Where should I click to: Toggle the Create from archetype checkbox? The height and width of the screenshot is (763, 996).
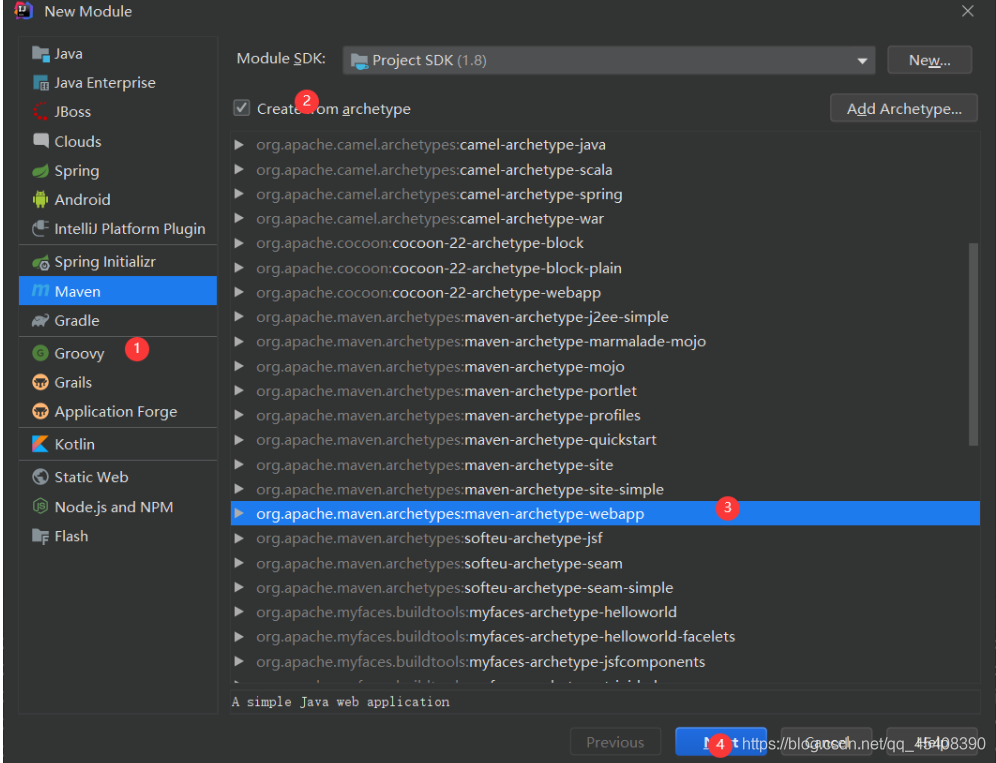(241, 108)
